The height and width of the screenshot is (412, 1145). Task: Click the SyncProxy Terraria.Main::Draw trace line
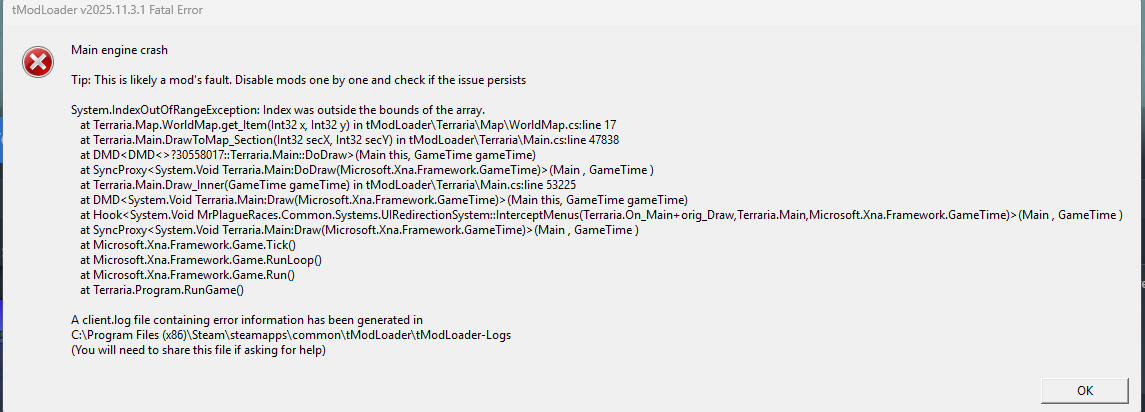(x=359, y=230)
